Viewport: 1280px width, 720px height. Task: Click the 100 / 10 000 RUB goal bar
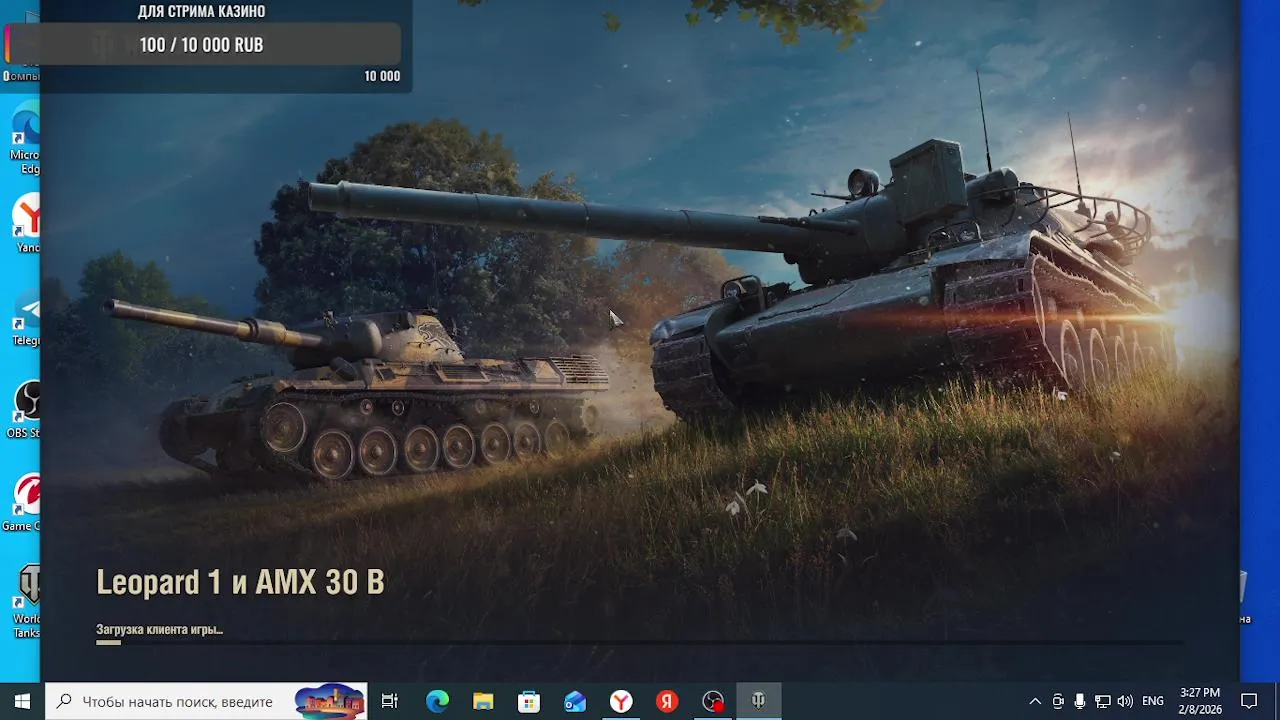(203, 45)
